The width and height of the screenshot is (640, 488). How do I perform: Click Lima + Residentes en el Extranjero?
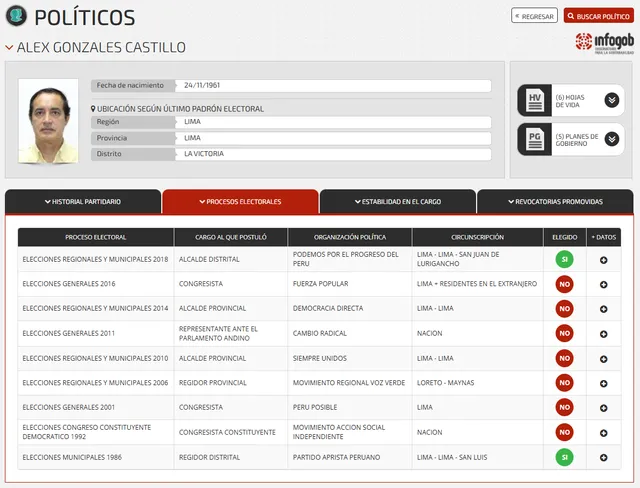click(x=477, y=284)
